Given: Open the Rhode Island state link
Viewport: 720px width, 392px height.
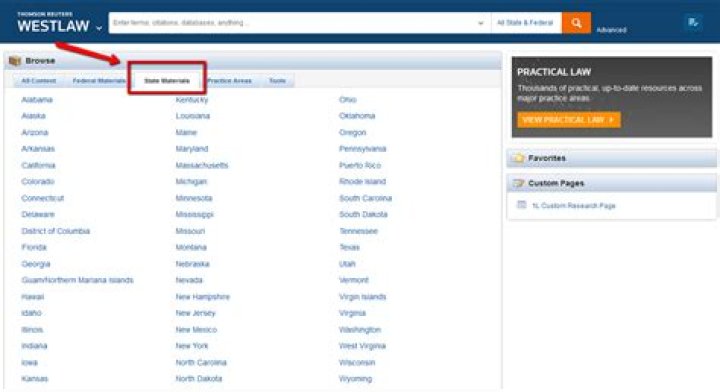Looking at the screenshot, I should (x=362, y=181).
